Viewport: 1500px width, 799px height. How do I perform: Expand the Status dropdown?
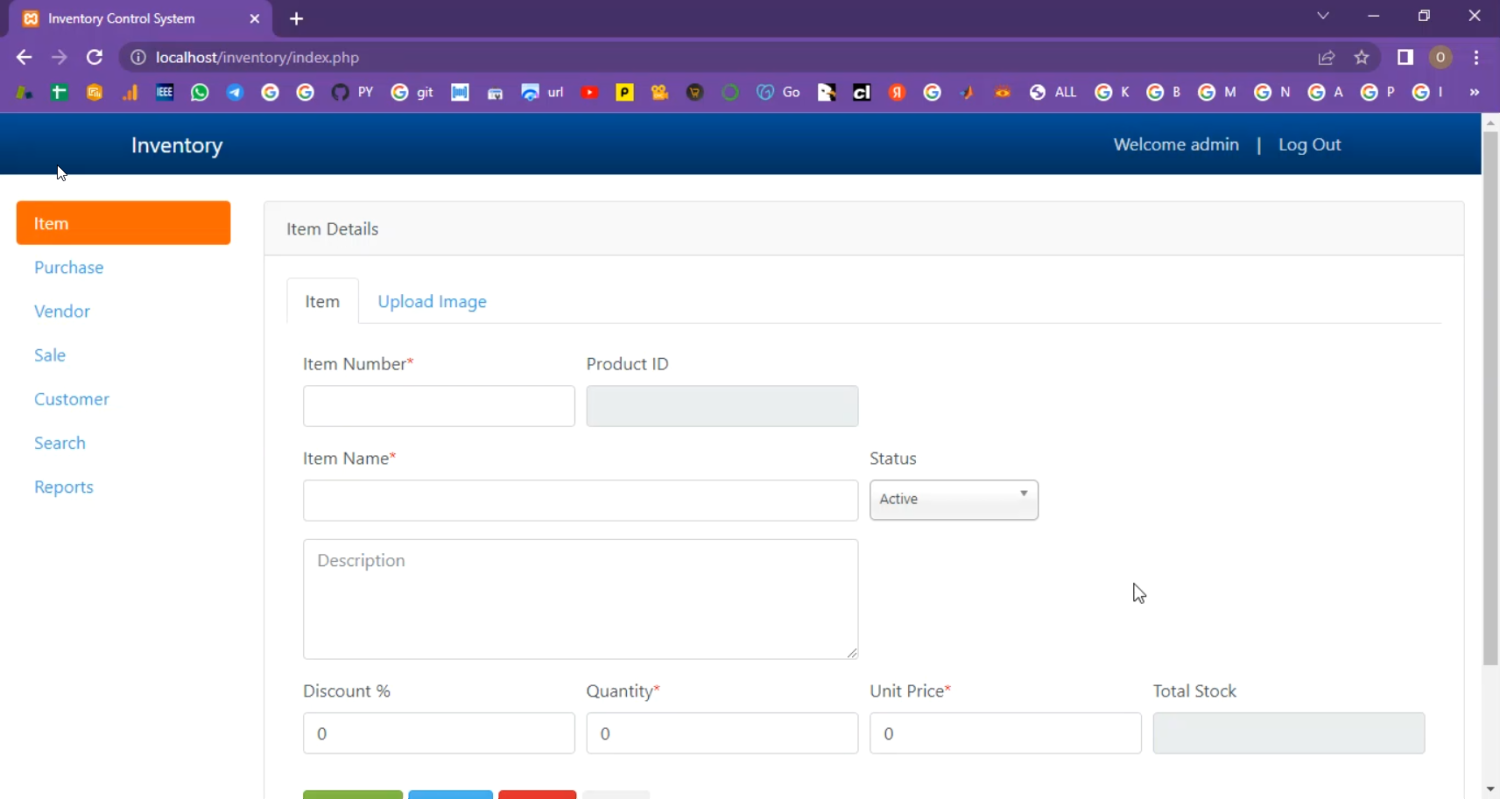[x=953, y=499]
